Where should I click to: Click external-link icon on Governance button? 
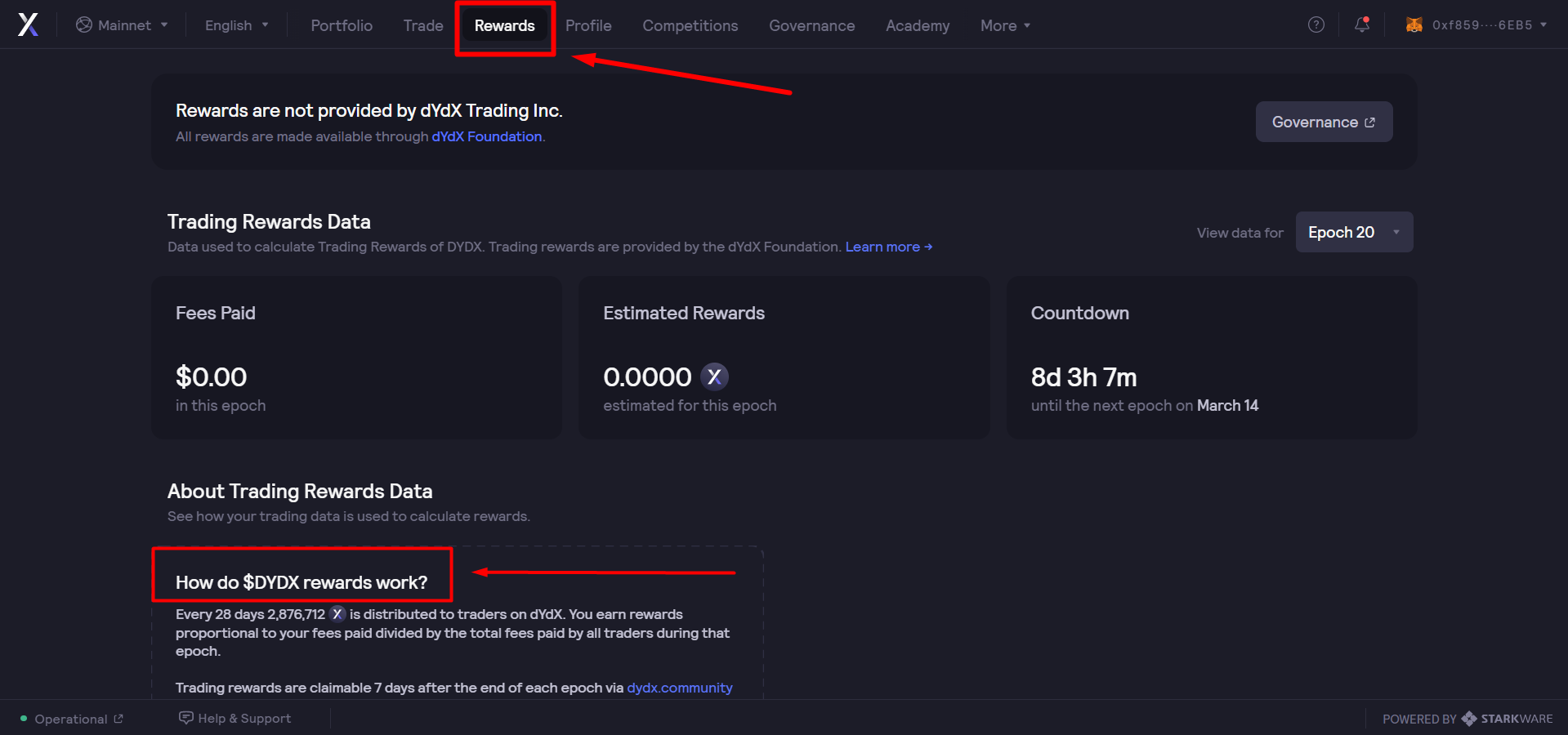(1369, 122)
